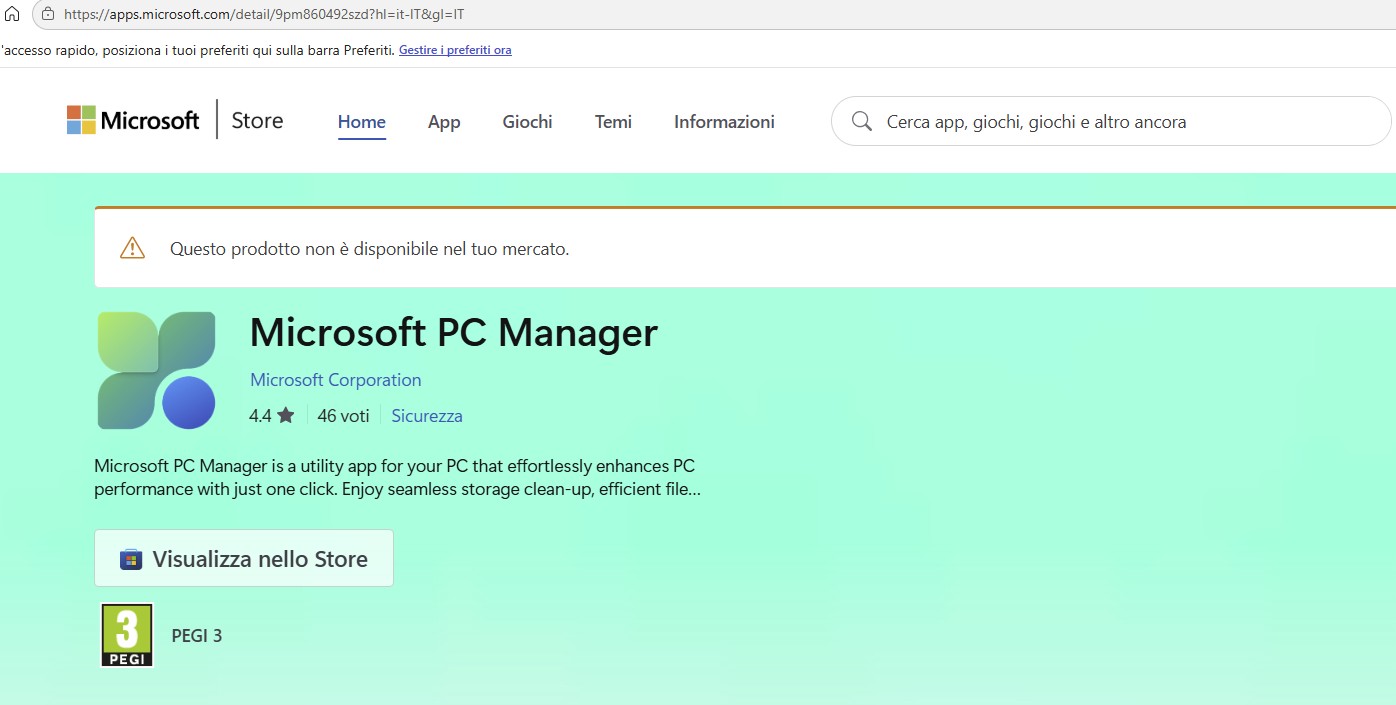Open the App tab
This screenshot has width=1396, height=705.
pos(444,122)
